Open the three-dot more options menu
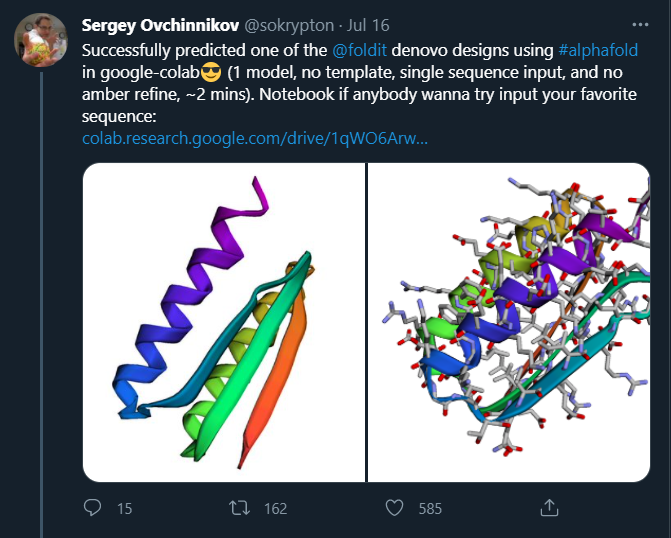671x538 pixels. (640, 25)
